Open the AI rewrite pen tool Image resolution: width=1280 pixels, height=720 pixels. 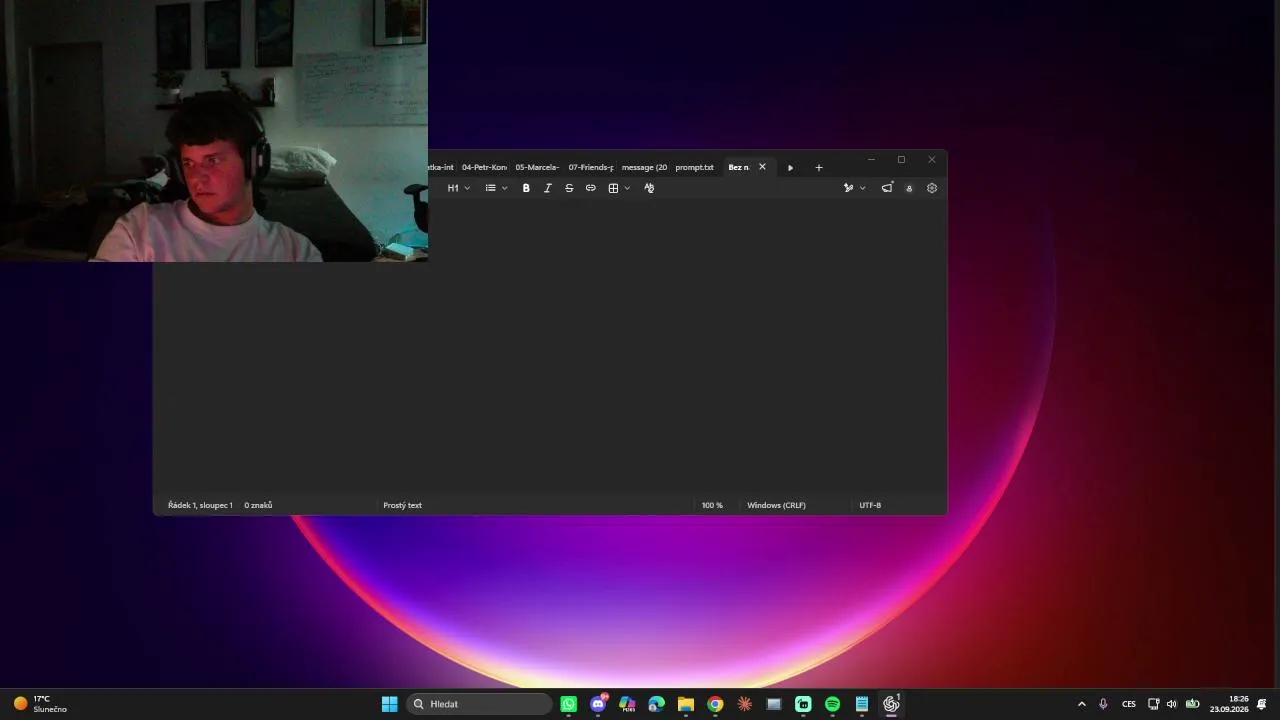click(x=848, y=188)
